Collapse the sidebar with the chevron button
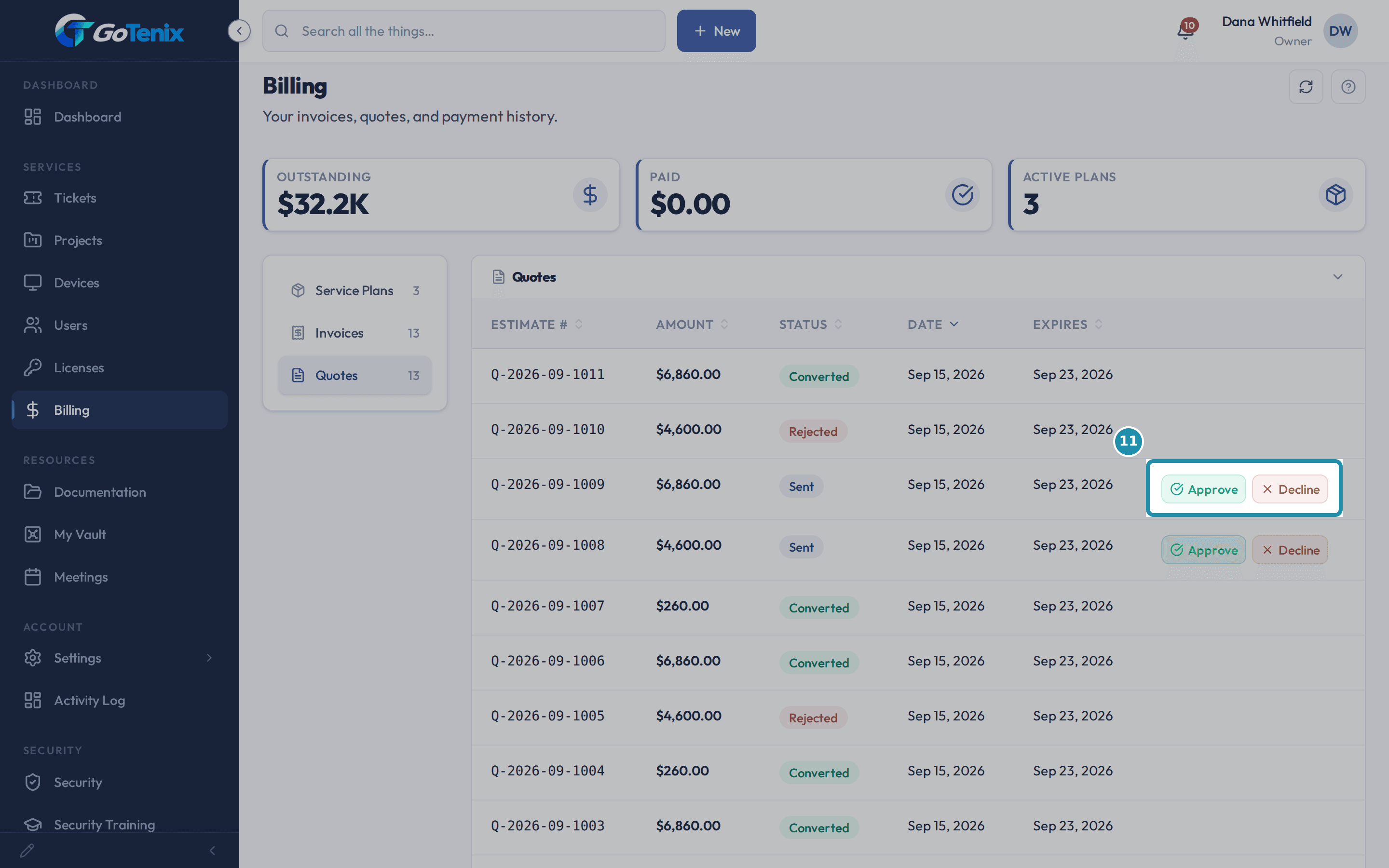The image size is (1389, 868). (x=239, y=31)
